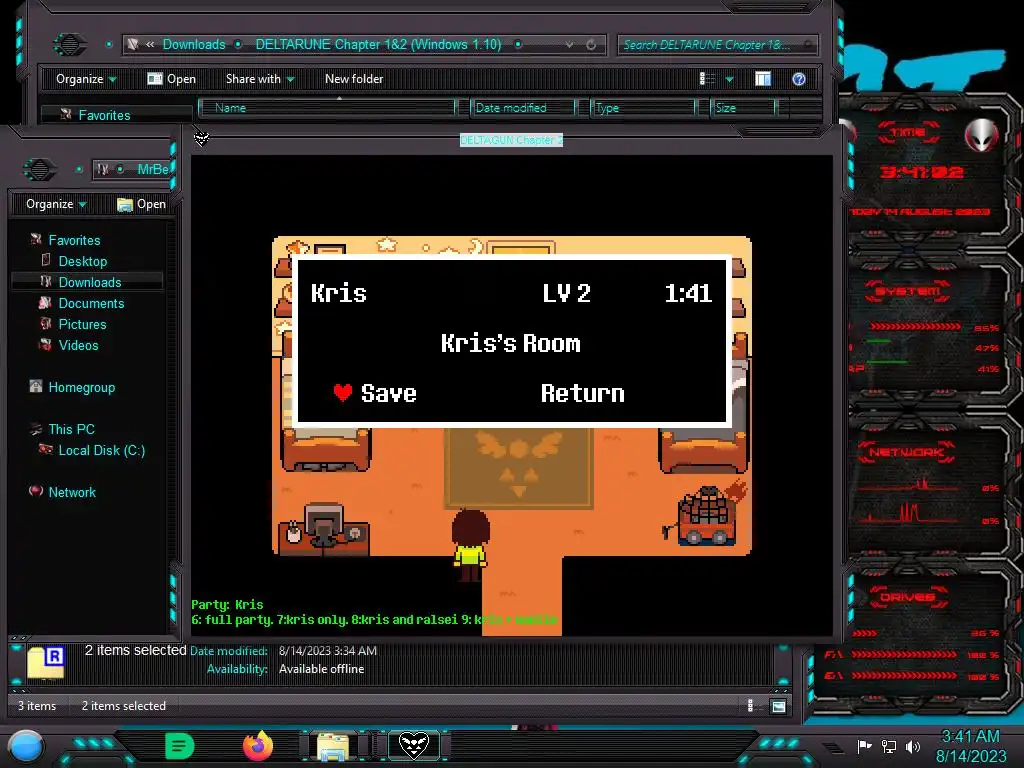Sort by the Type column header
1024x768 pixels.
point(643,108)
